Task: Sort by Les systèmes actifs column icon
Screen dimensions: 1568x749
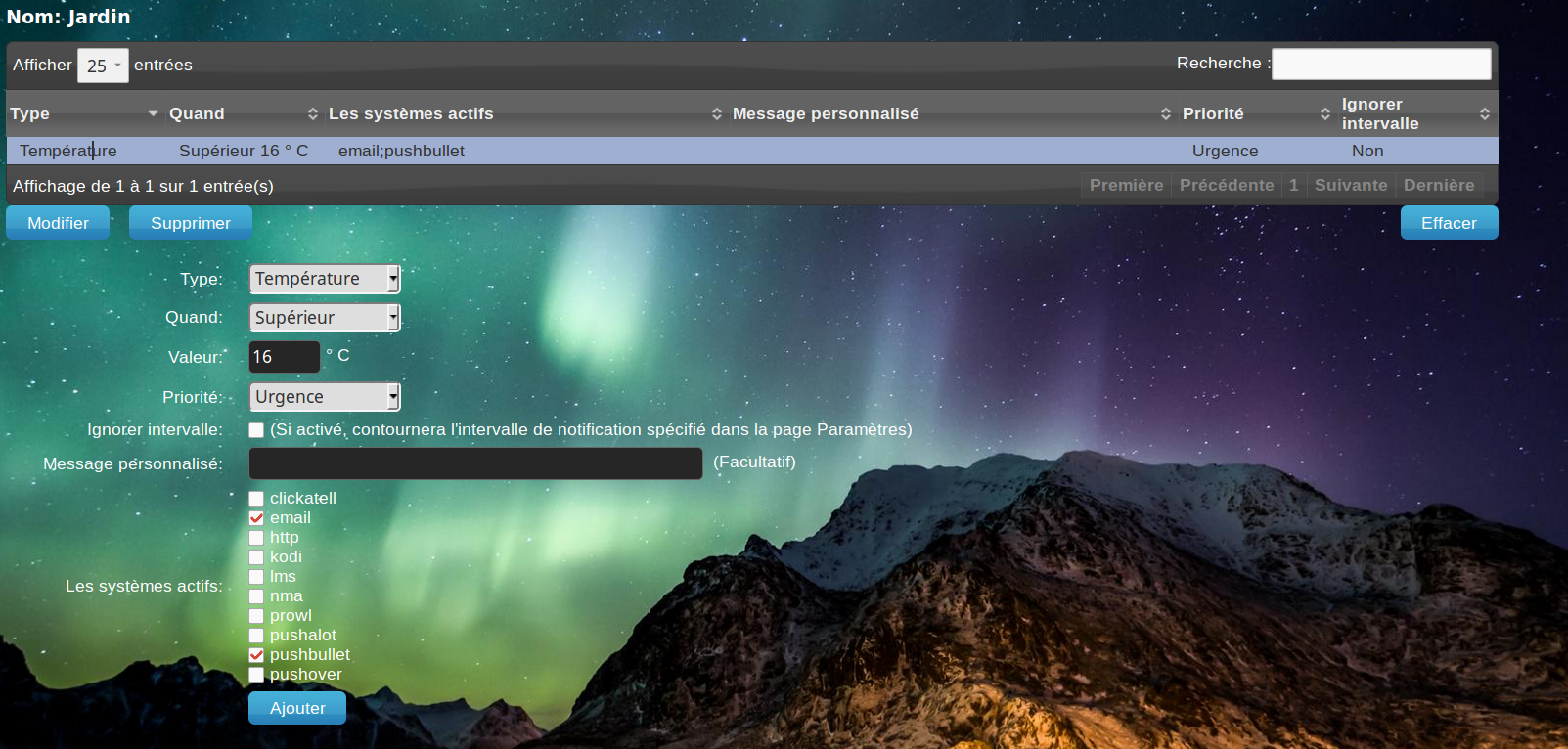Action: tap(717, 114)
